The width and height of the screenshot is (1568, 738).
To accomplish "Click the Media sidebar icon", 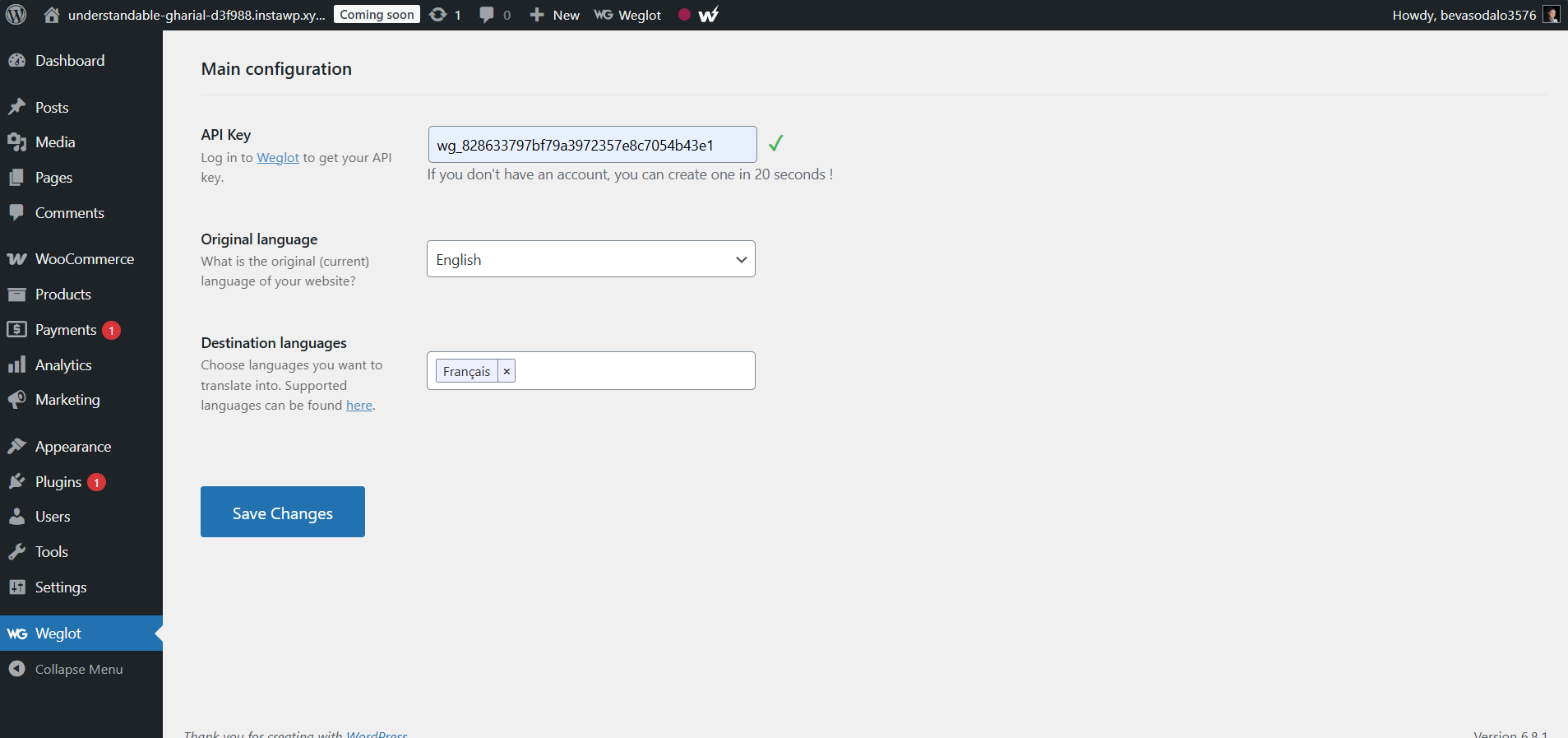I will click(x=16, y=142).
